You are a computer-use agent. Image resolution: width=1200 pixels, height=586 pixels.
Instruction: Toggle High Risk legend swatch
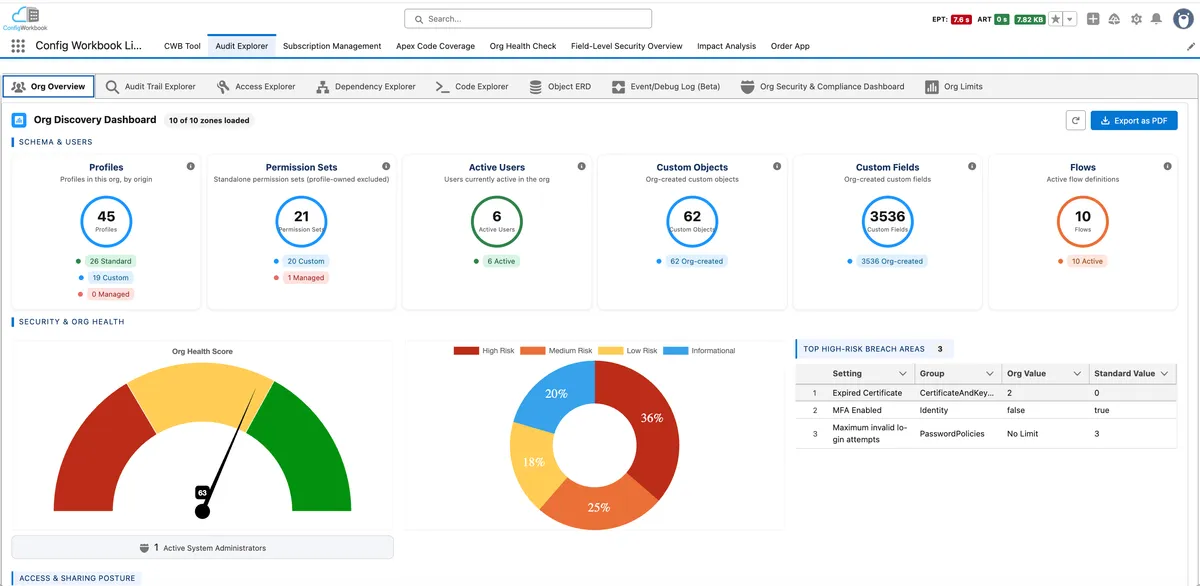tap(466, 351)
